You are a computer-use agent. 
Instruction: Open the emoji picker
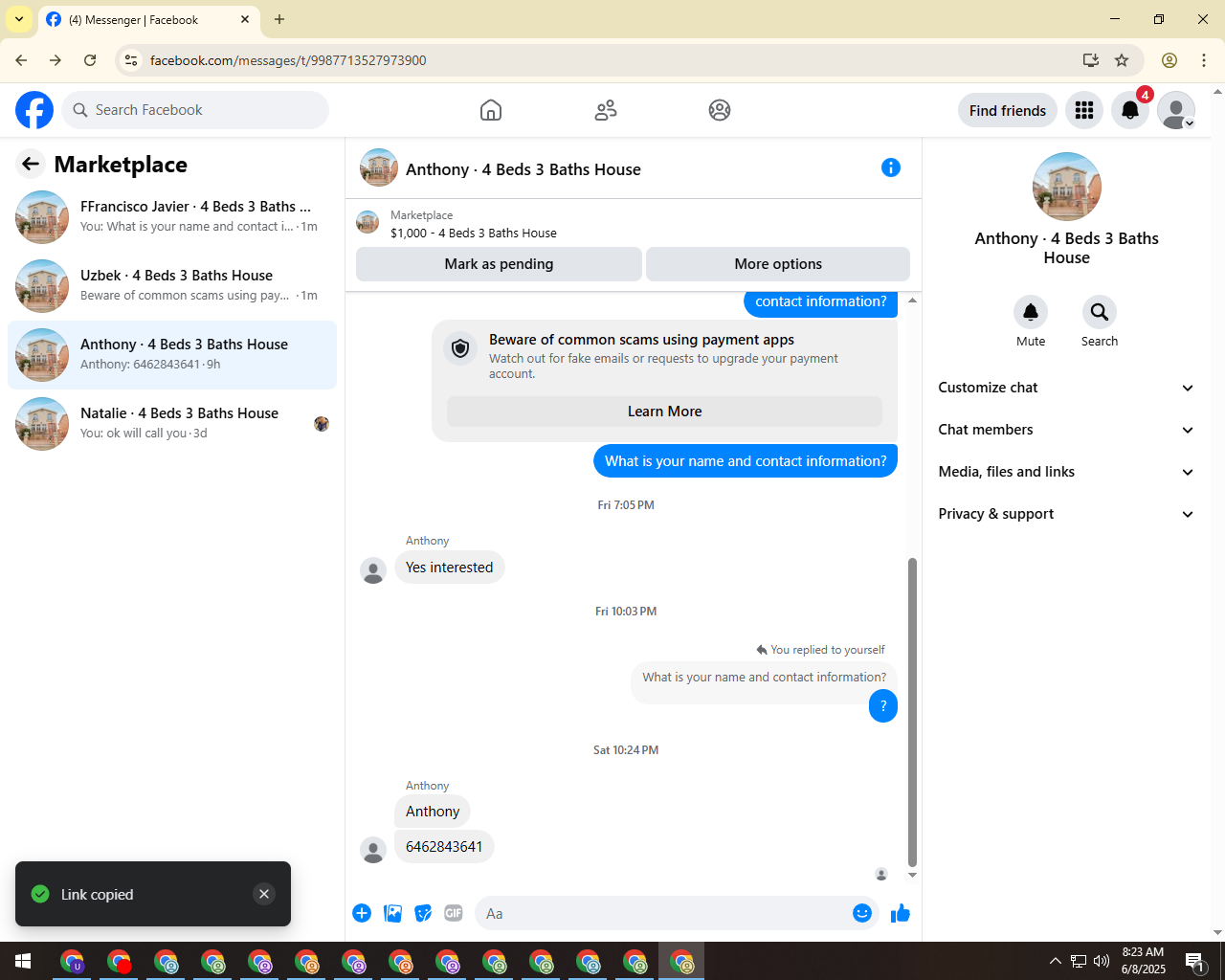862,913
